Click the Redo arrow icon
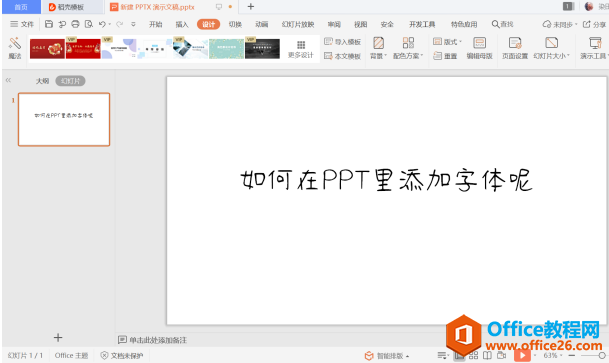Image resolution: width=609 pixels, height=363 pixels. [x=120, y=24]
